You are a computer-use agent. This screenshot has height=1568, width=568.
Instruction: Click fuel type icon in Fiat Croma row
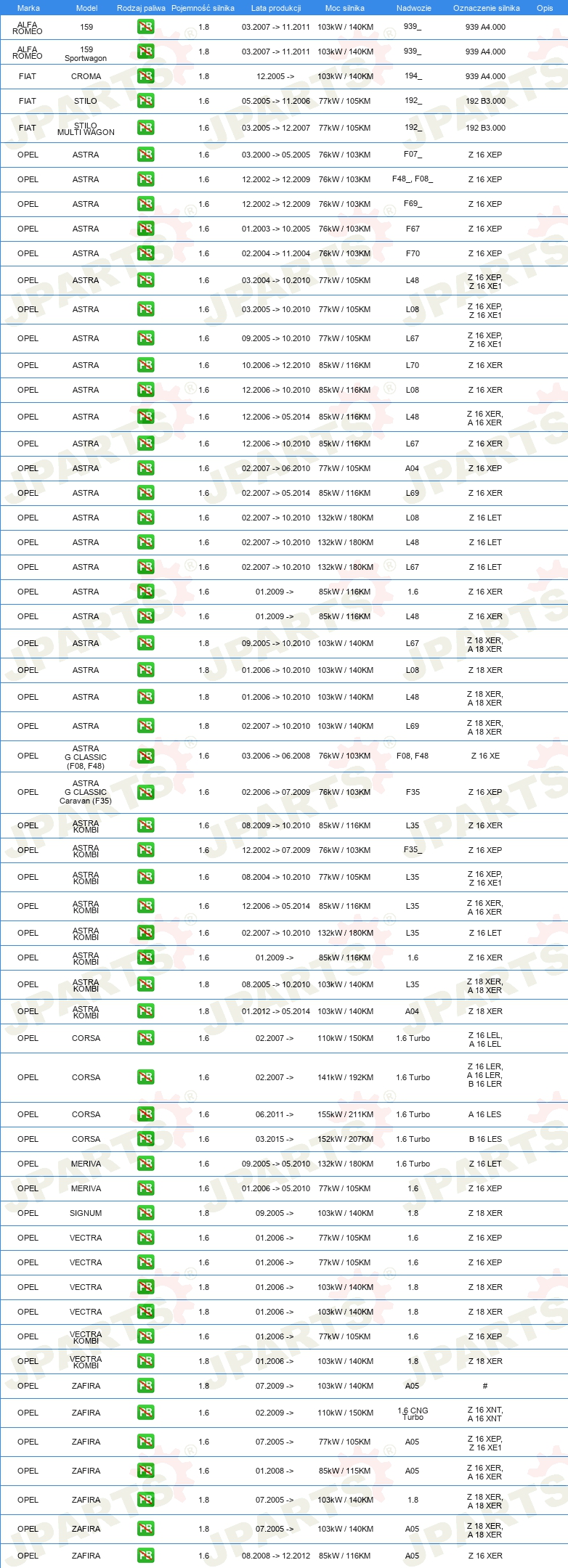tap(145, 76)
